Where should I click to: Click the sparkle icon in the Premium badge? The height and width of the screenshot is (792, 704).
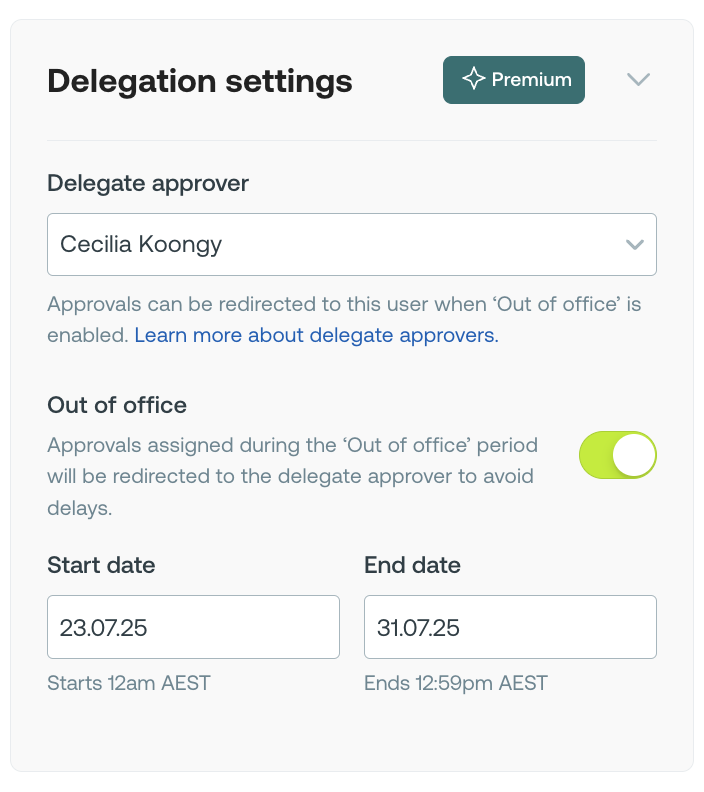point(473,80)
